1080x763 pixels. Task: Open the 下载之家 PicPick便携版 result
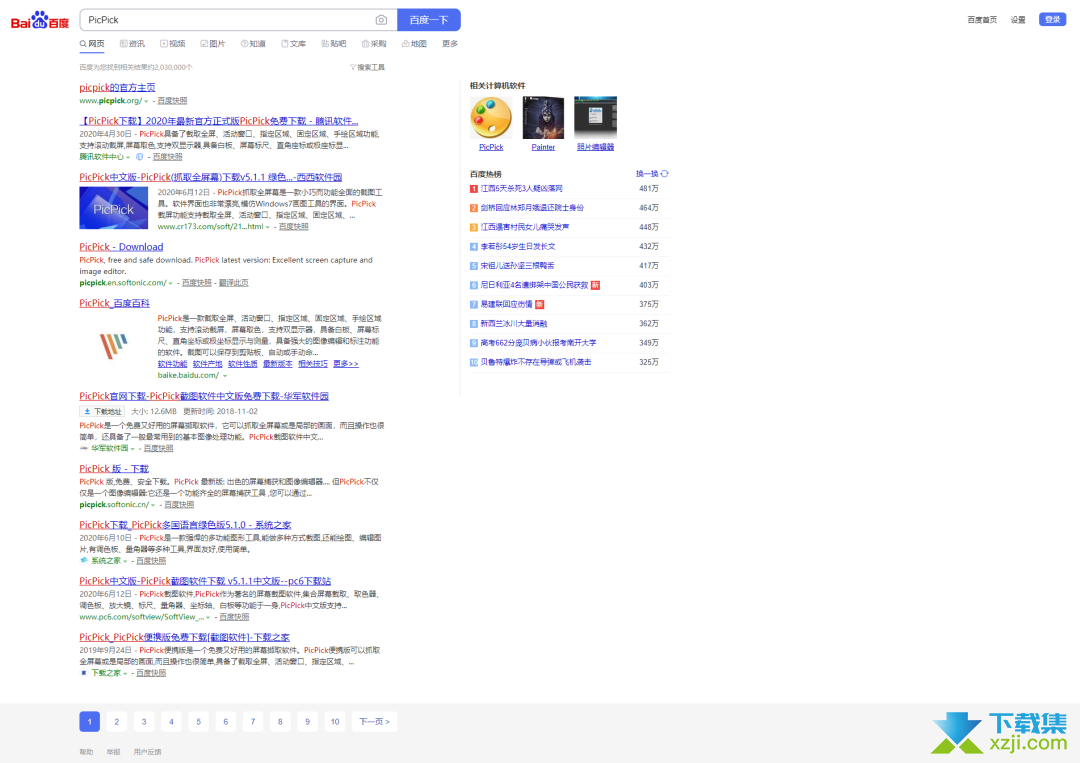pyautogui.click(x=185, y=637)
